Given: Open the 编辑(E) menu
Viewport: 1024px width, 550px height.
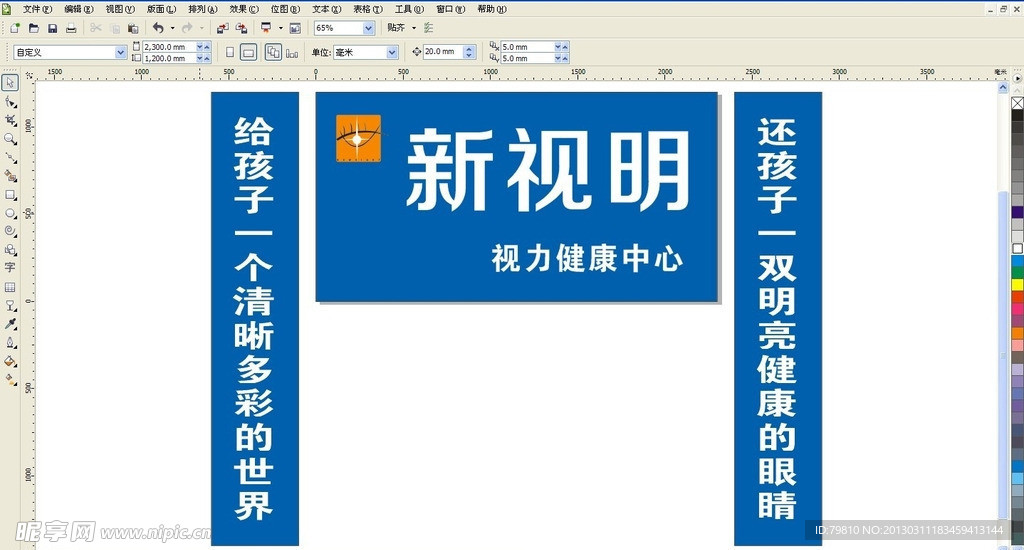Looking at the screenshot, I should 78,9.
